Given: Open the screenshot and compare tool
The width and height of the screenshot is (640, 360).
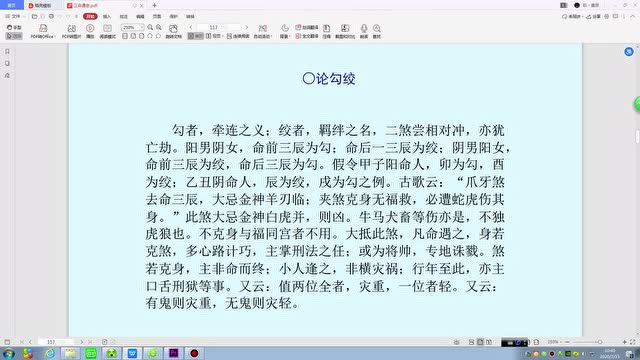Looking at the screenshot, I should (x=345, y=31).
